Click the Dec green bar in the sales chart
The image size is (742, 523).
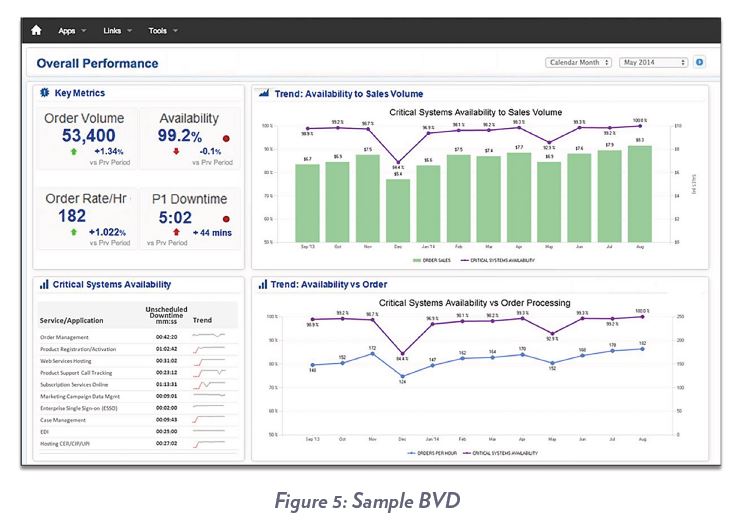click(398, 211)
